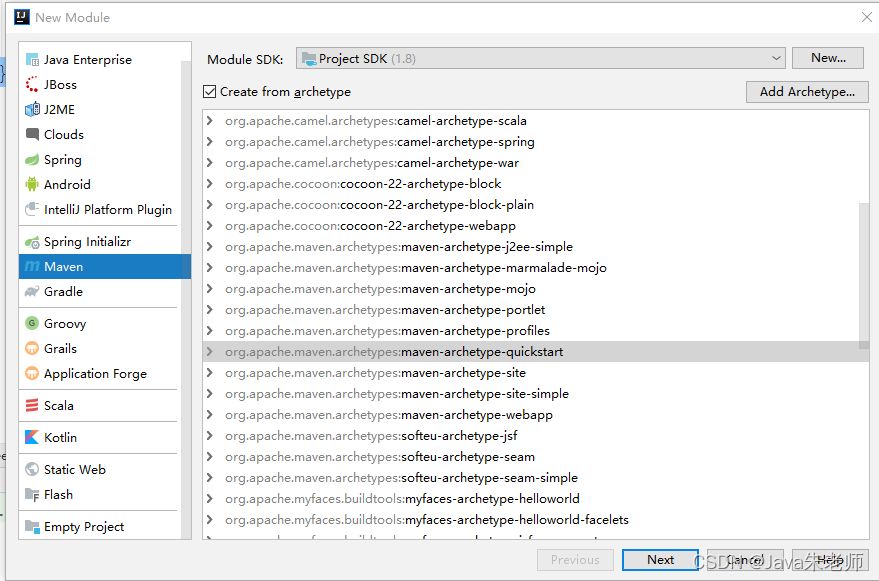Select maven-archetype-profiles row

(536, 331)
